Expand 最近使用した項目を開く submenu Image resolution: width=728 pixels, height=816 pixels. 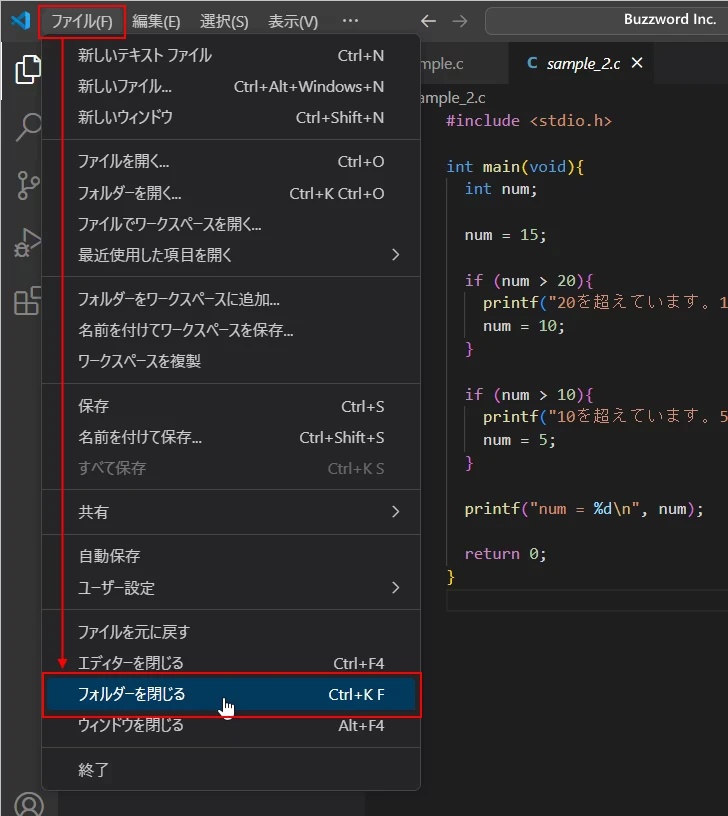click(231, 255)
